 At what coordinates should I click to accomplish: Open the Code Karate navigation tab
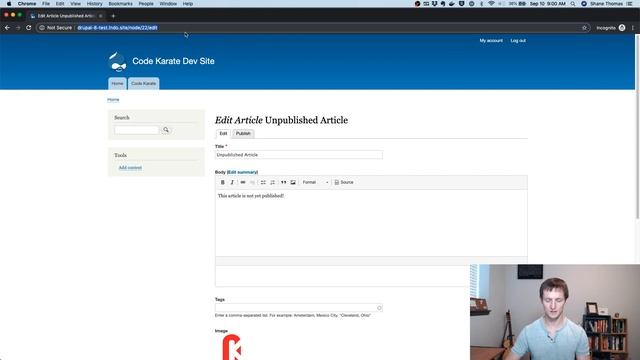143,84
